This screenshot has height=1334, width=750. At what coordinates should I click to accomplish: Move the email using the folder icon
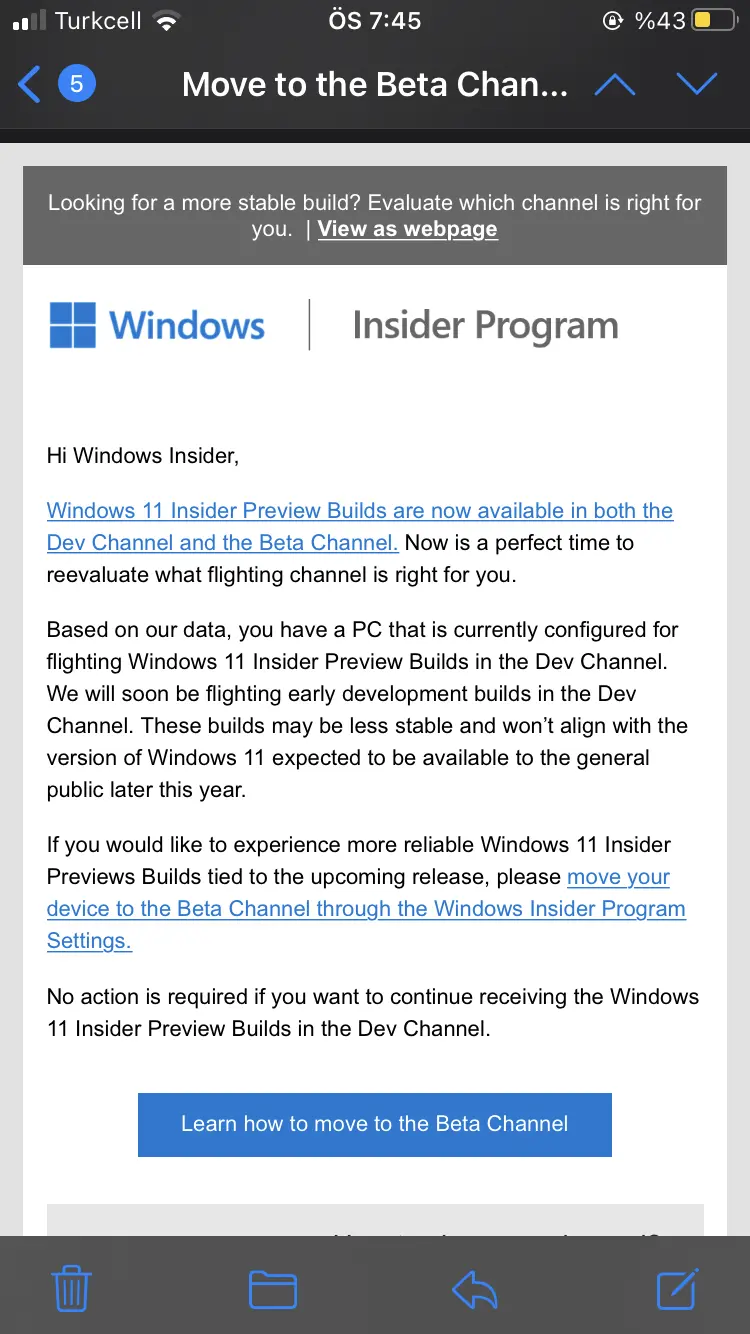pos(272,1289)
